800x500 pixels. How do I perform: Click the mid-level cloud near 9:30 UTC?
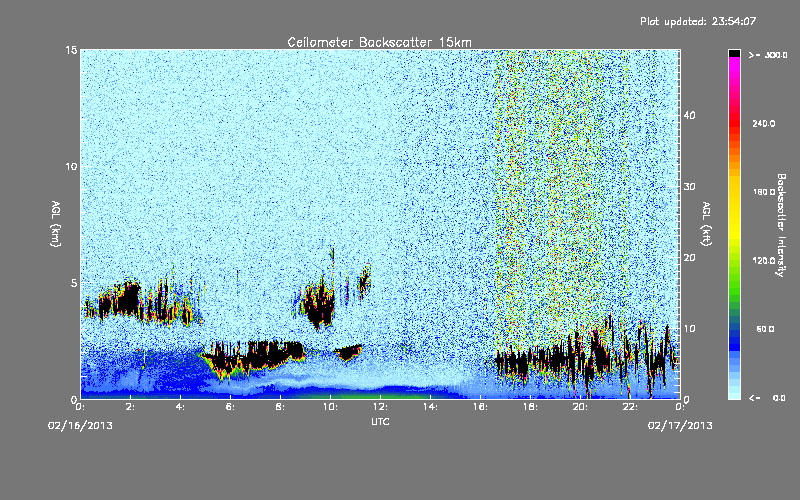[x=318, y=306]
